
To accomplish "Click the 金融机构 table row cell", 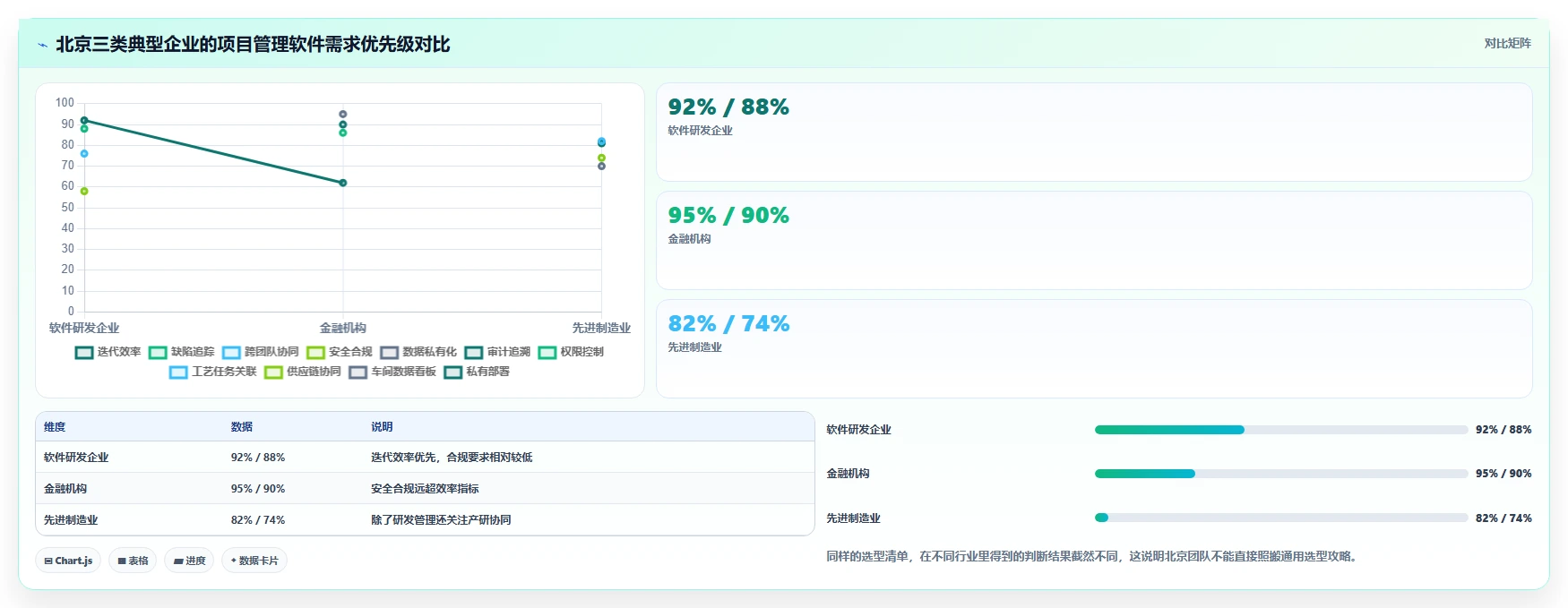I will tap(65, 489).
